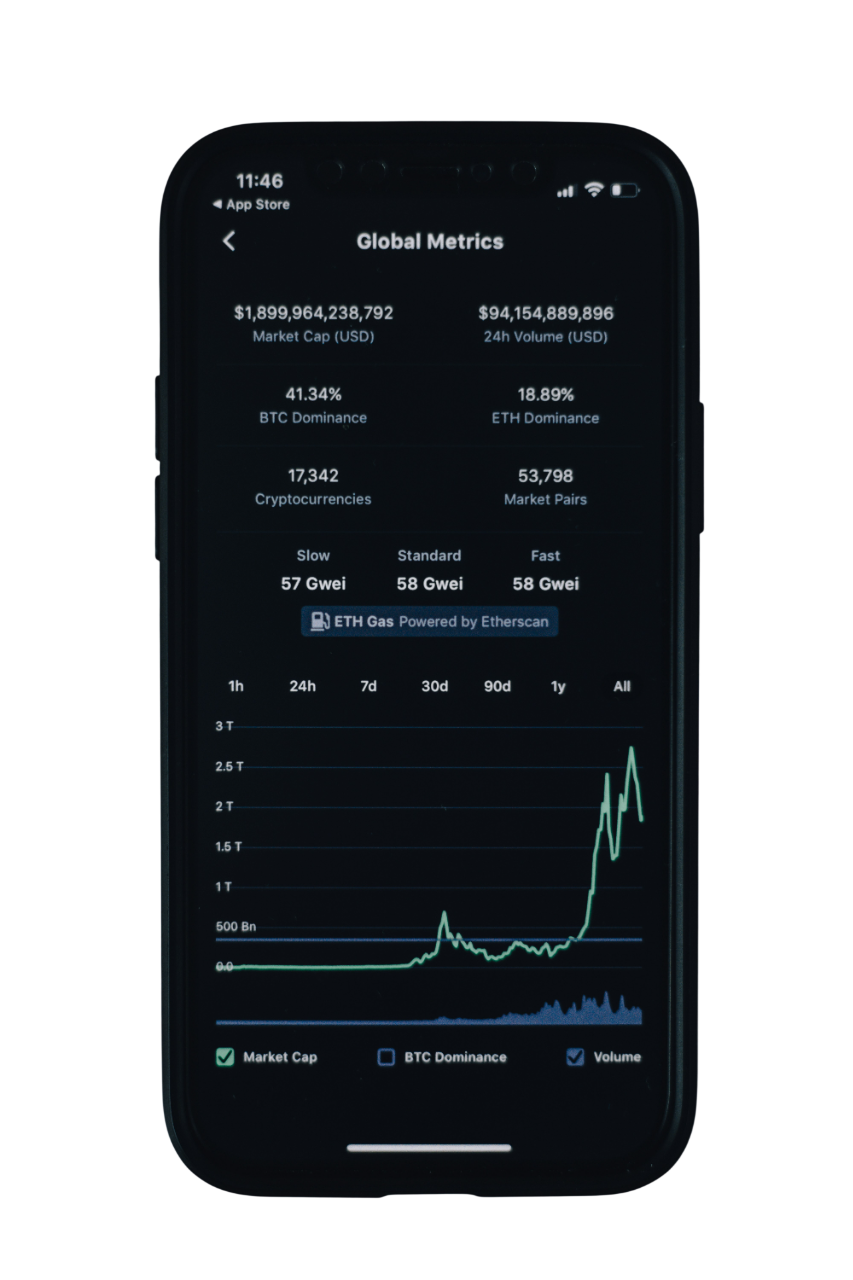Switch chart to 30d range
853x1280 pixels.
tap(434, 686)
